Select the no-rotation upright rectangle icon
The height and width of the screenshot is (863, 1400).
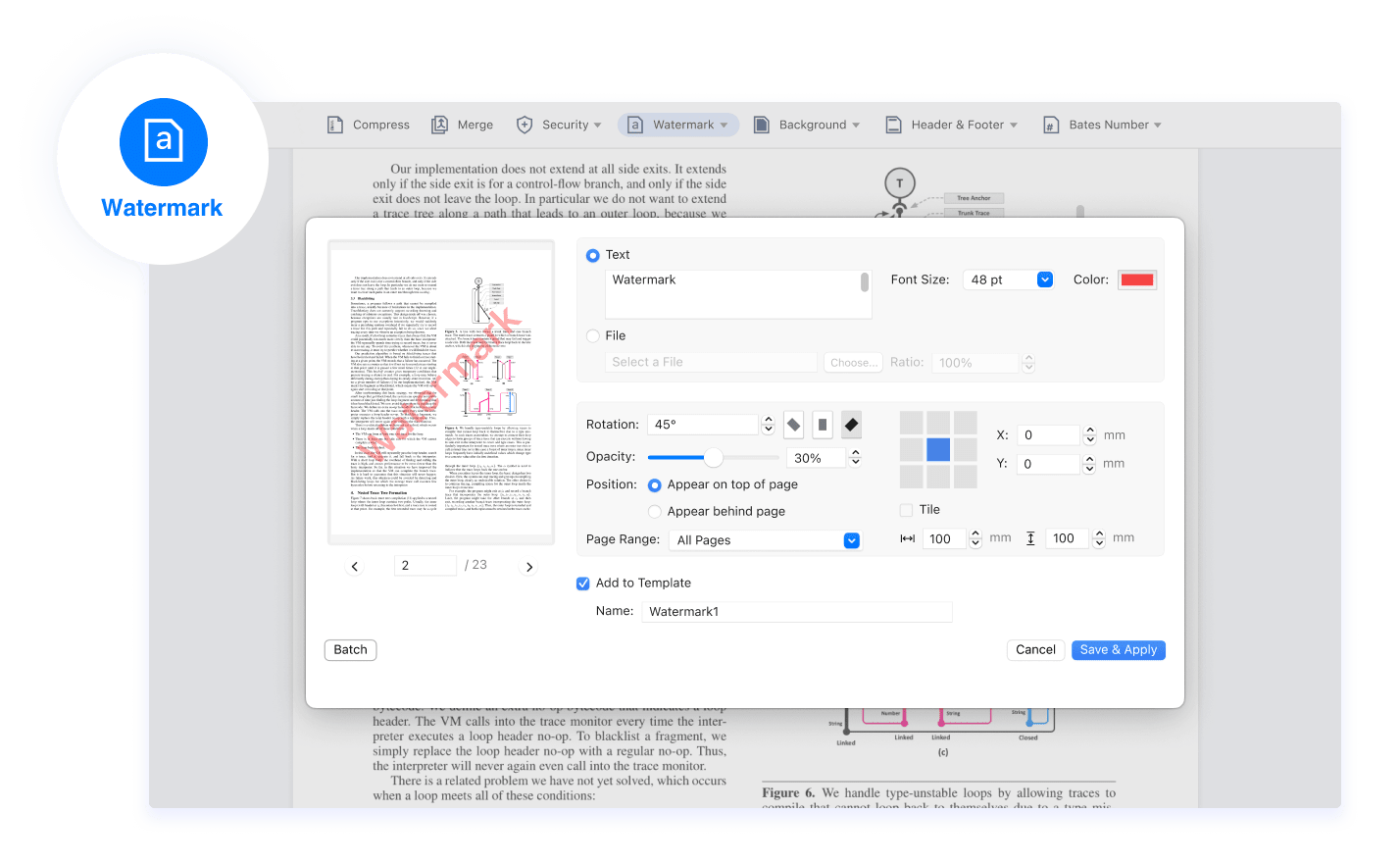823,425
